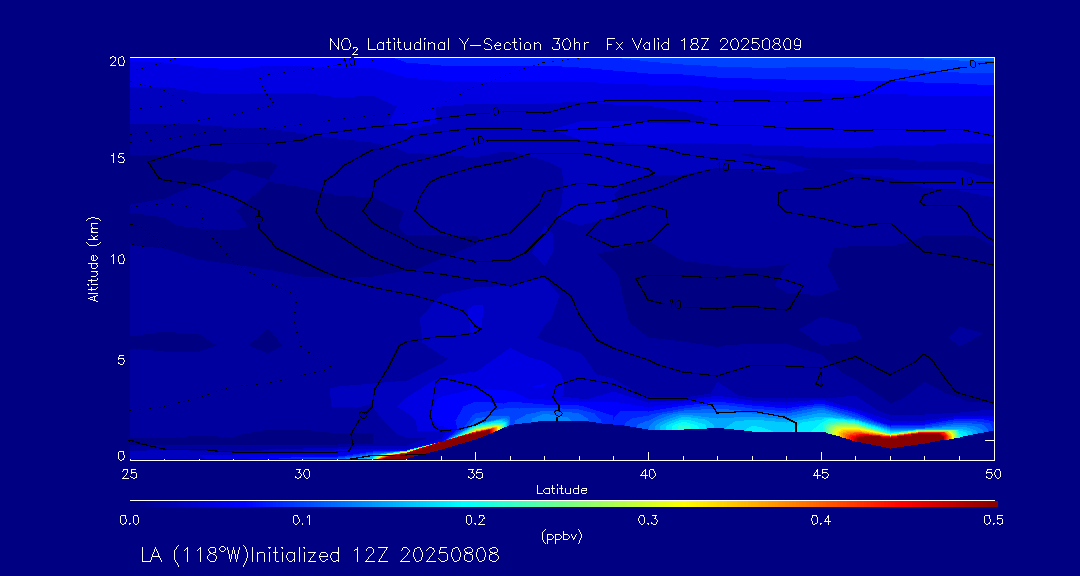This screenshot has width=1080, height=576.
Task: Click the altitude tick label "20"
Action: click(x=117, y=60)
